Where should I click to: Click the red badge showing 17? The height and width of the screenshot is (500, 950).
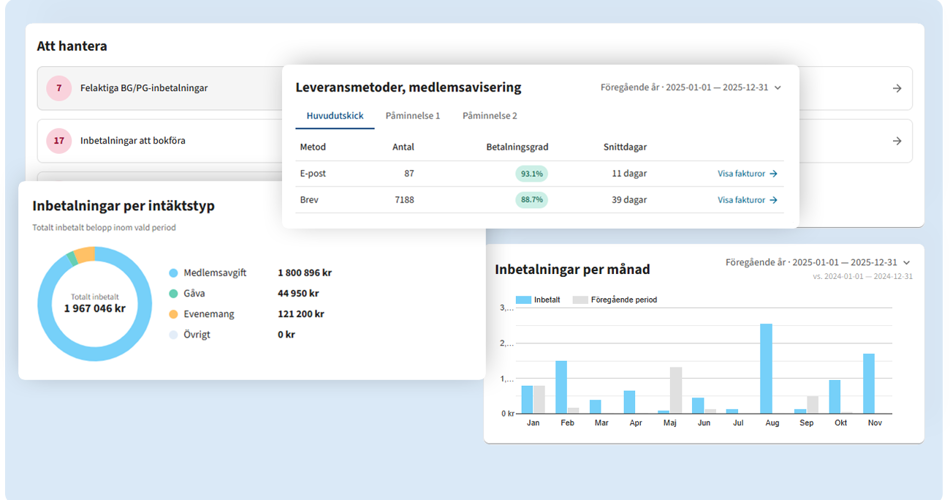coord(59,141)
